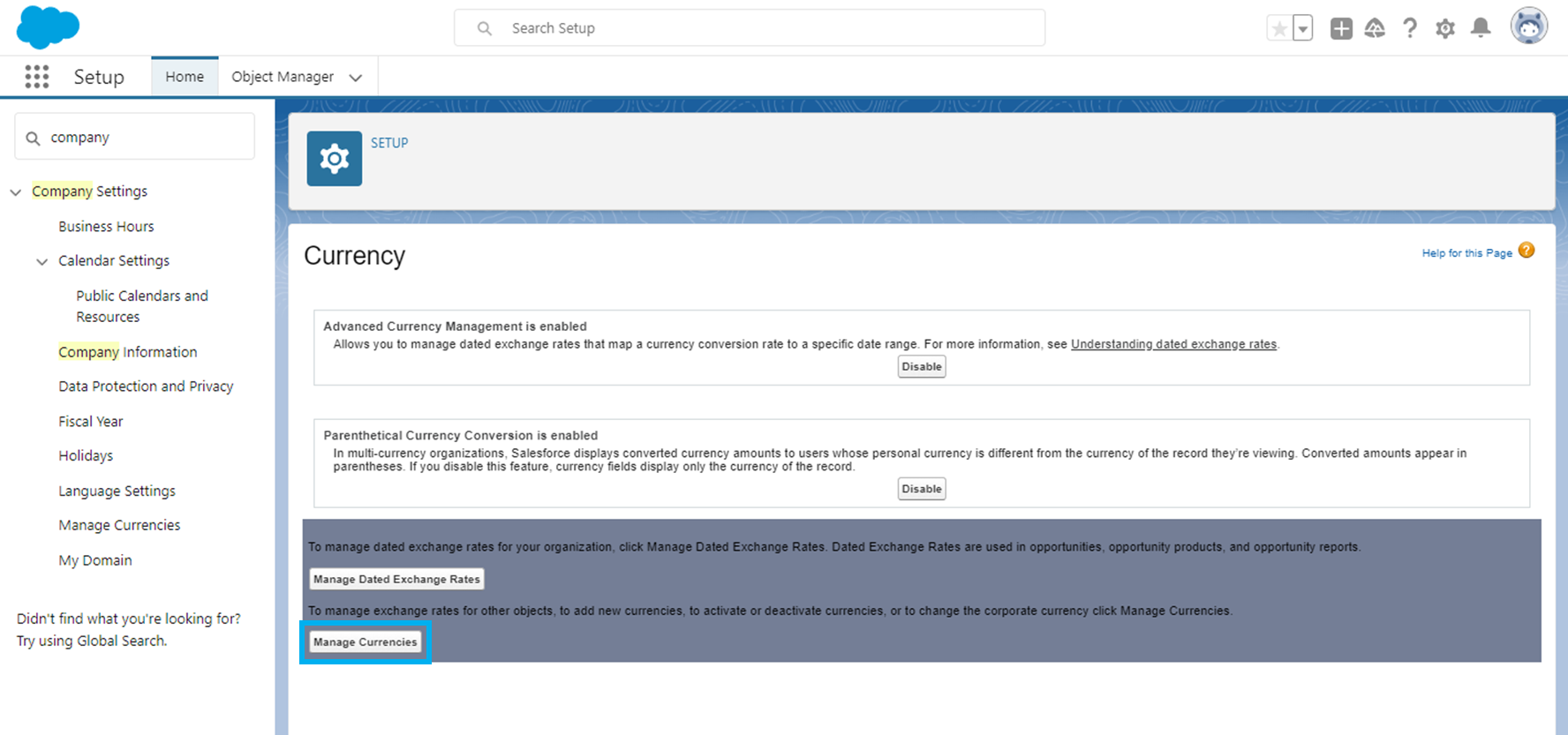Click the Trailhead guidance icon
1568x735 pixels.
(x=1375, y=28)
